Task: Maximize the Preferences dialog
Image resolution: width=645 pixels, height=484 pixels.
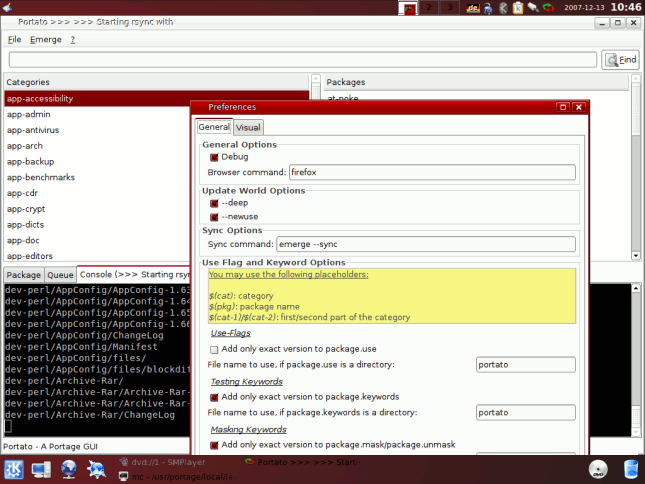Action: pyautogui.click(x=563, y=107)
